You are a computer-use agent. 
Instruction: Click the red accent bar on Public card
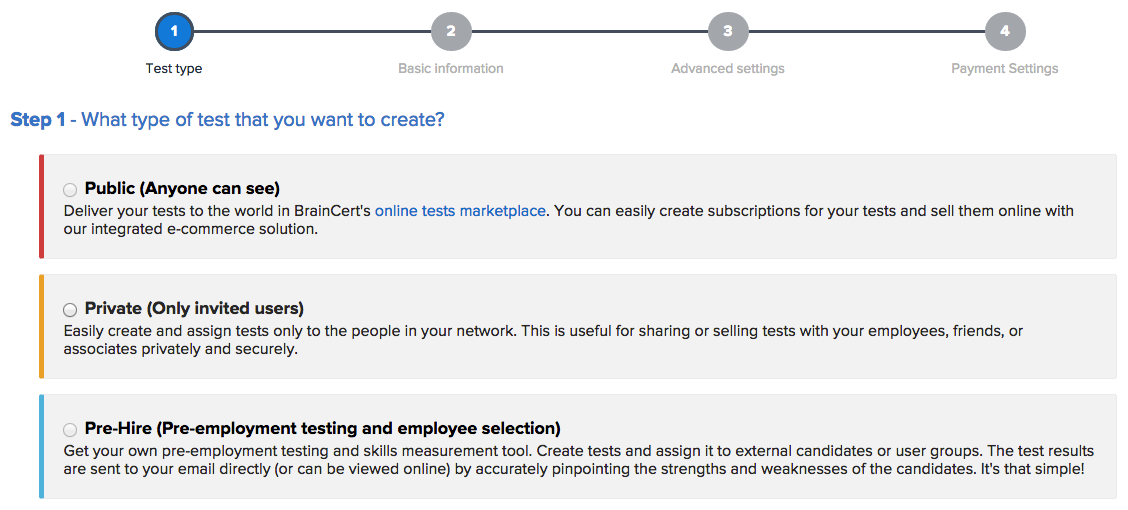coord(42,206)
